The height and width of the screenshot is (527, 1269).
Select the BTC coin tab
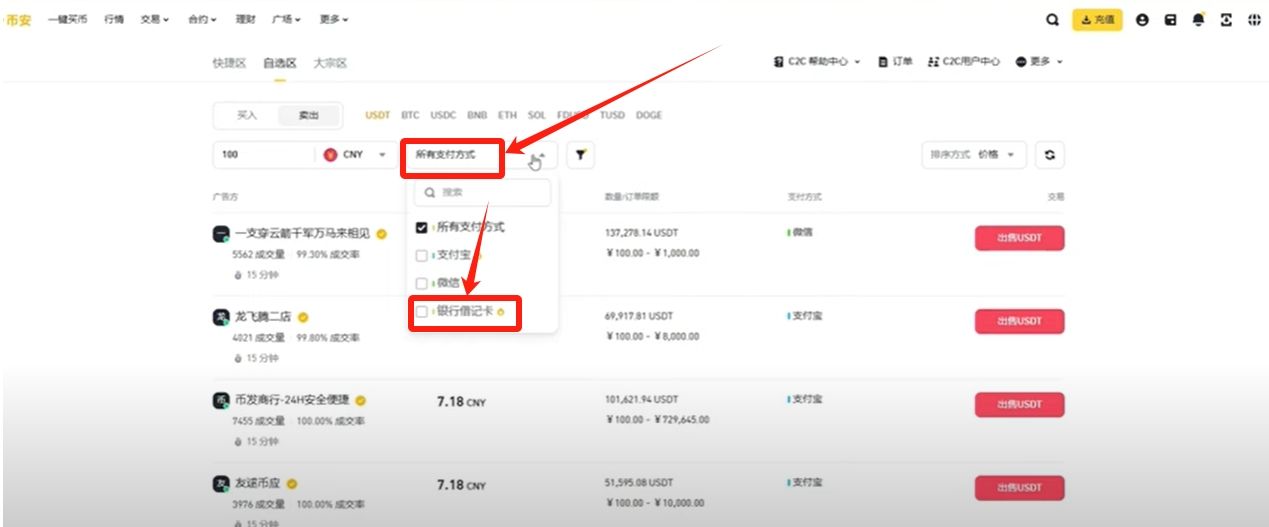click(x=410, y=115)
